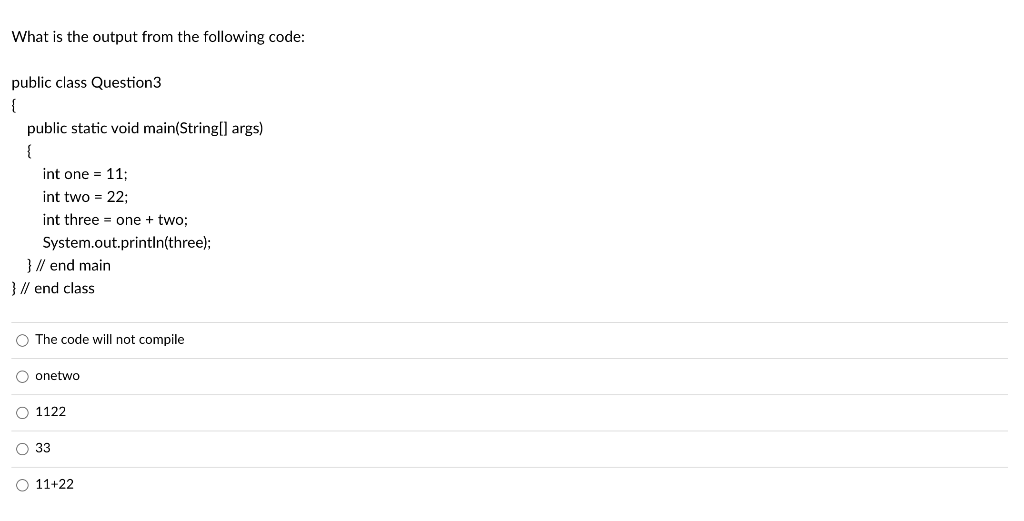Select the '11+22' radio button
1024x521 pixels.
click(x=22, y=484)
